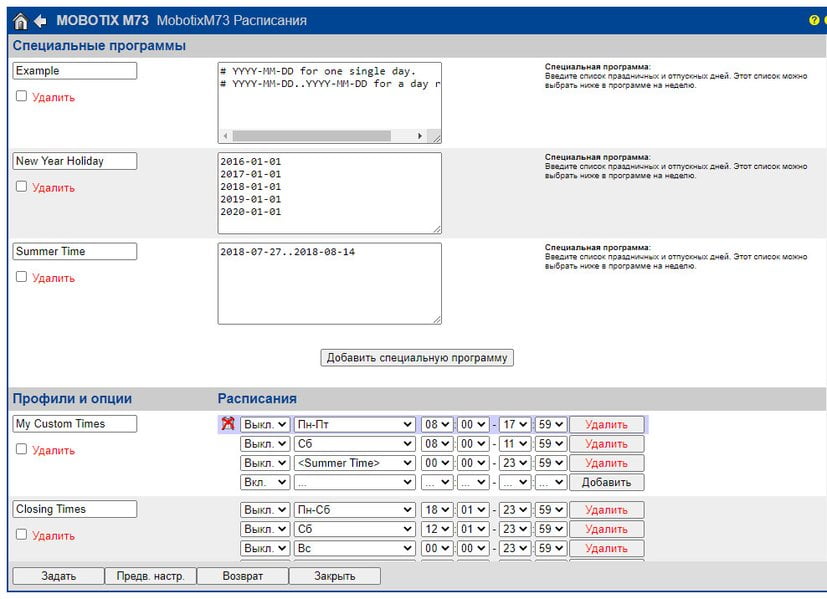The height and width of the screenshot is (599, 827).
Task: Tick the delete checkbox under Example
Action: 21,96
